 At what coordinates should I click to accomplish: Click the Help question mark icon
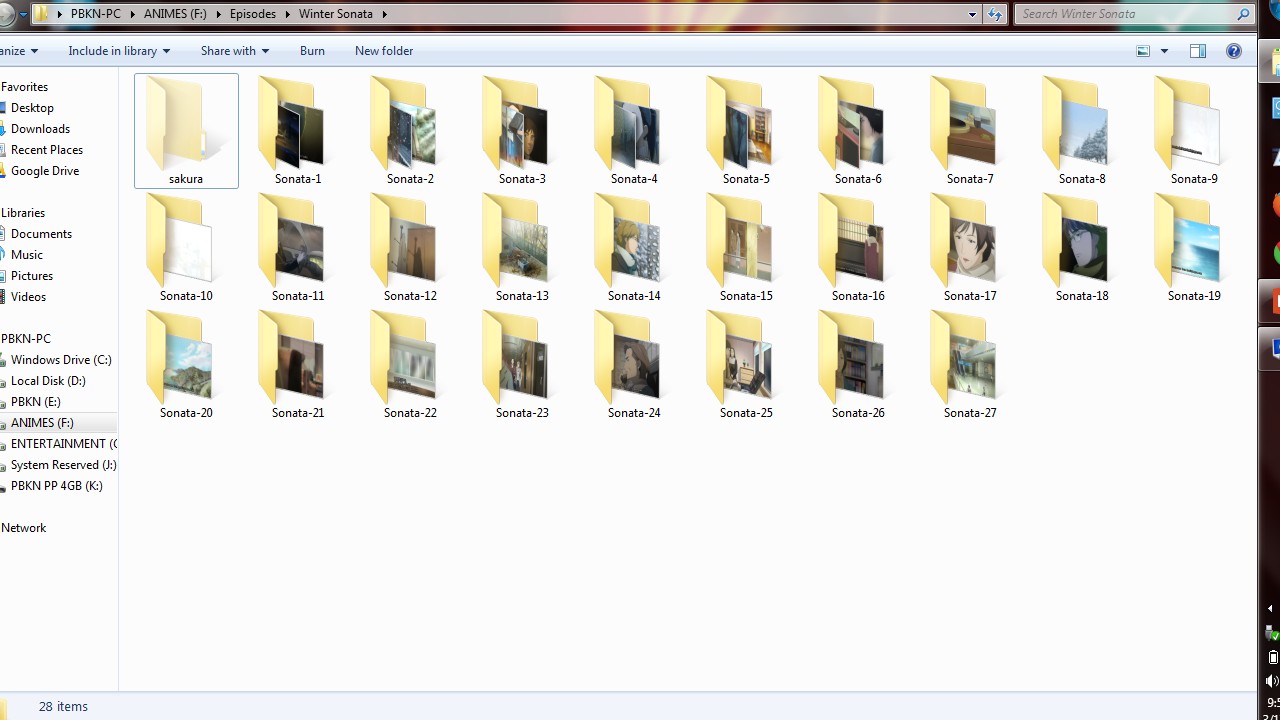1234,51
